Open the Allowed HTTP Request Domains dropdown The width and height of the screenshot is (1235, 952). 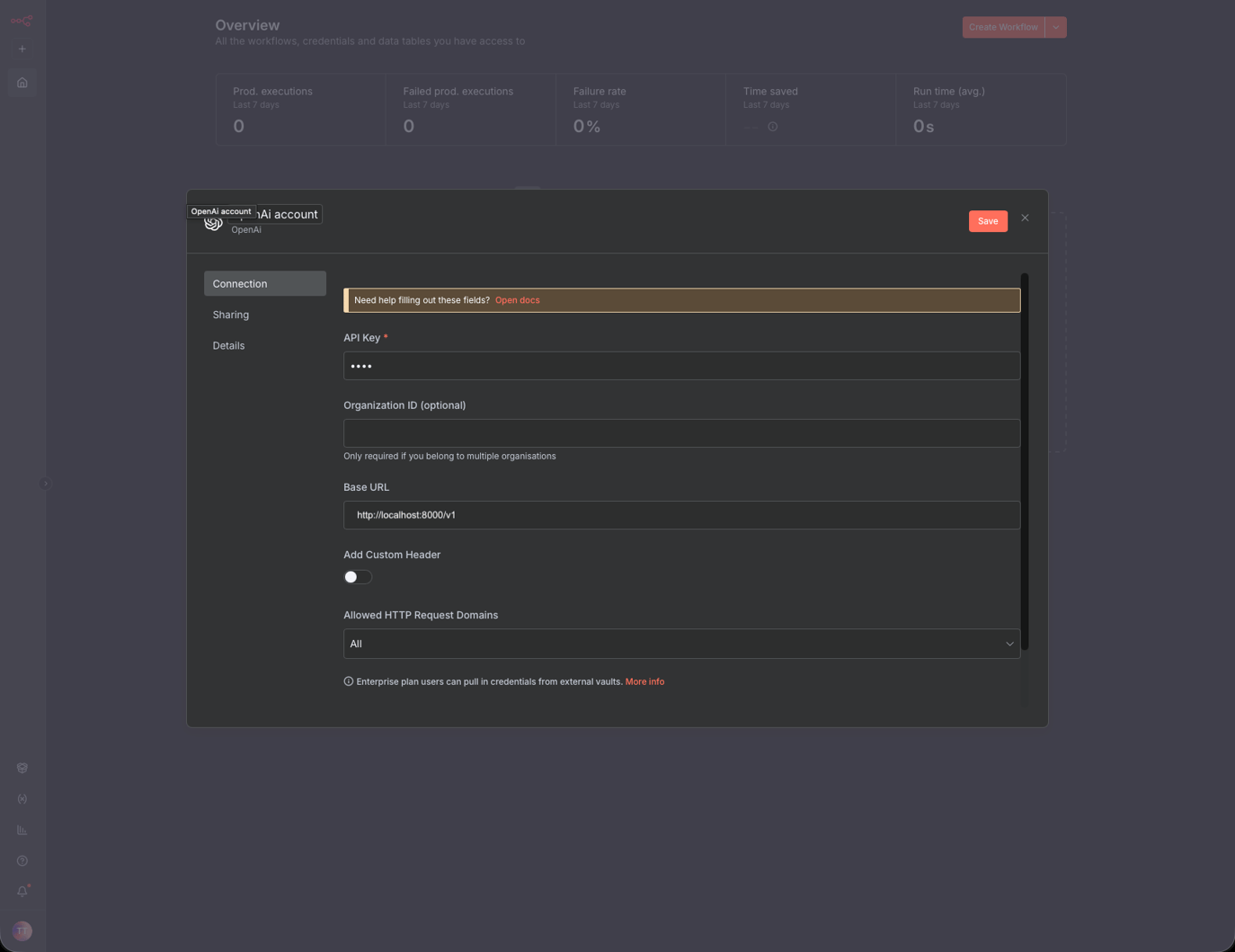(681, 643)
